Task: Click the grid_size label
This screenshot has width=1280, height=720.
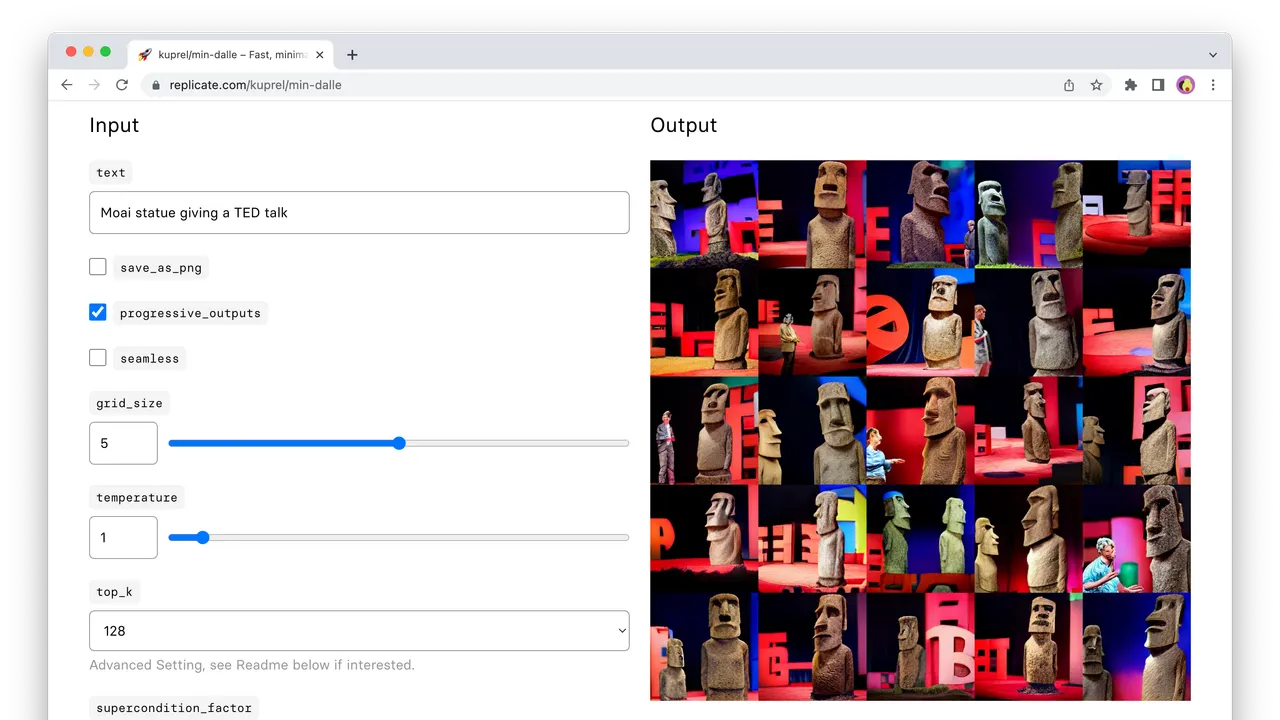Action: point(129,403)
